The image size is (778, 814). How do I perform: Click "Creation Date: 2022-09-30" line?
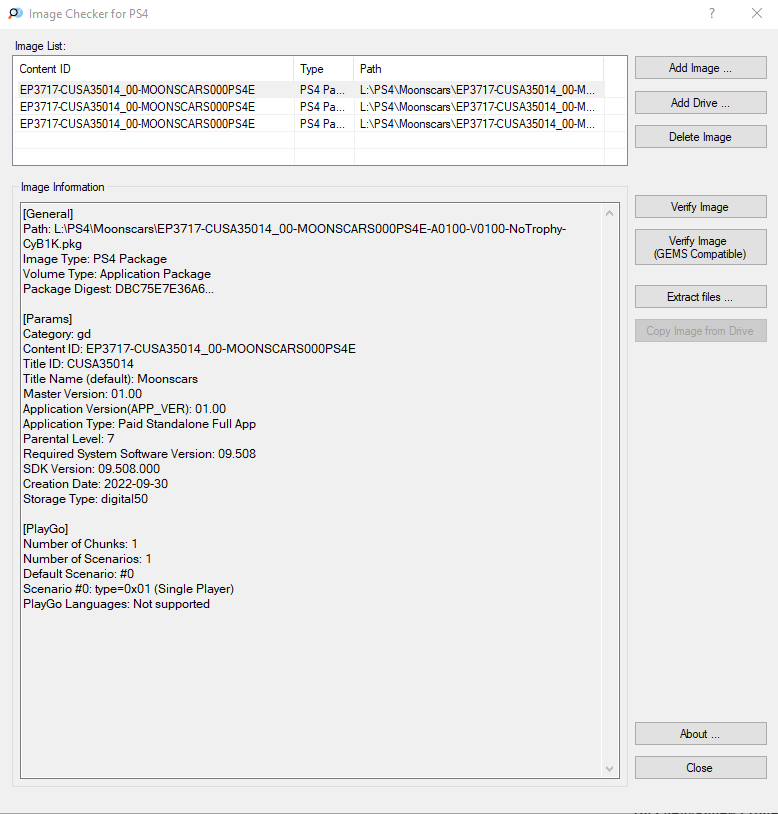95,484
